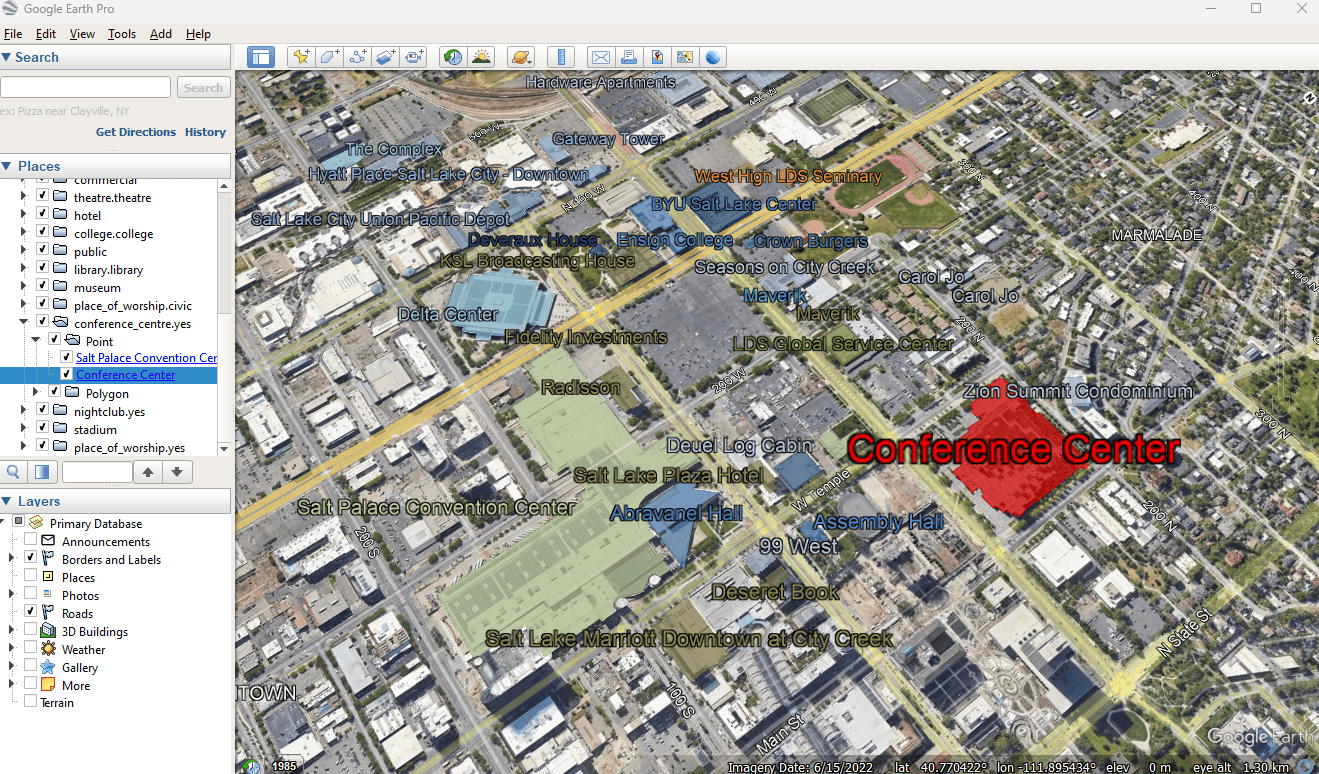Click the 1985 historical imagery indicator
The height and width of the screenshot is (774, 1319).
tap(285, 766)
